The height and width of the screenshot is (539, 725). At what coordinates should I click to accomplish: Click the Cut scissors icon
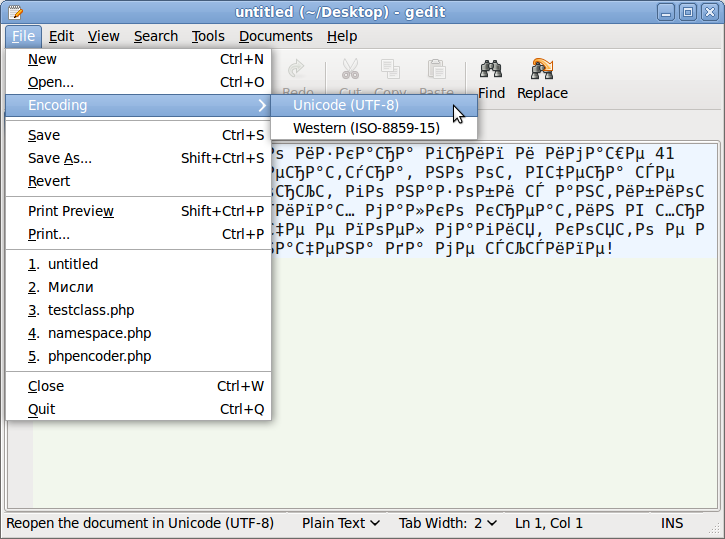pos(350,69)
